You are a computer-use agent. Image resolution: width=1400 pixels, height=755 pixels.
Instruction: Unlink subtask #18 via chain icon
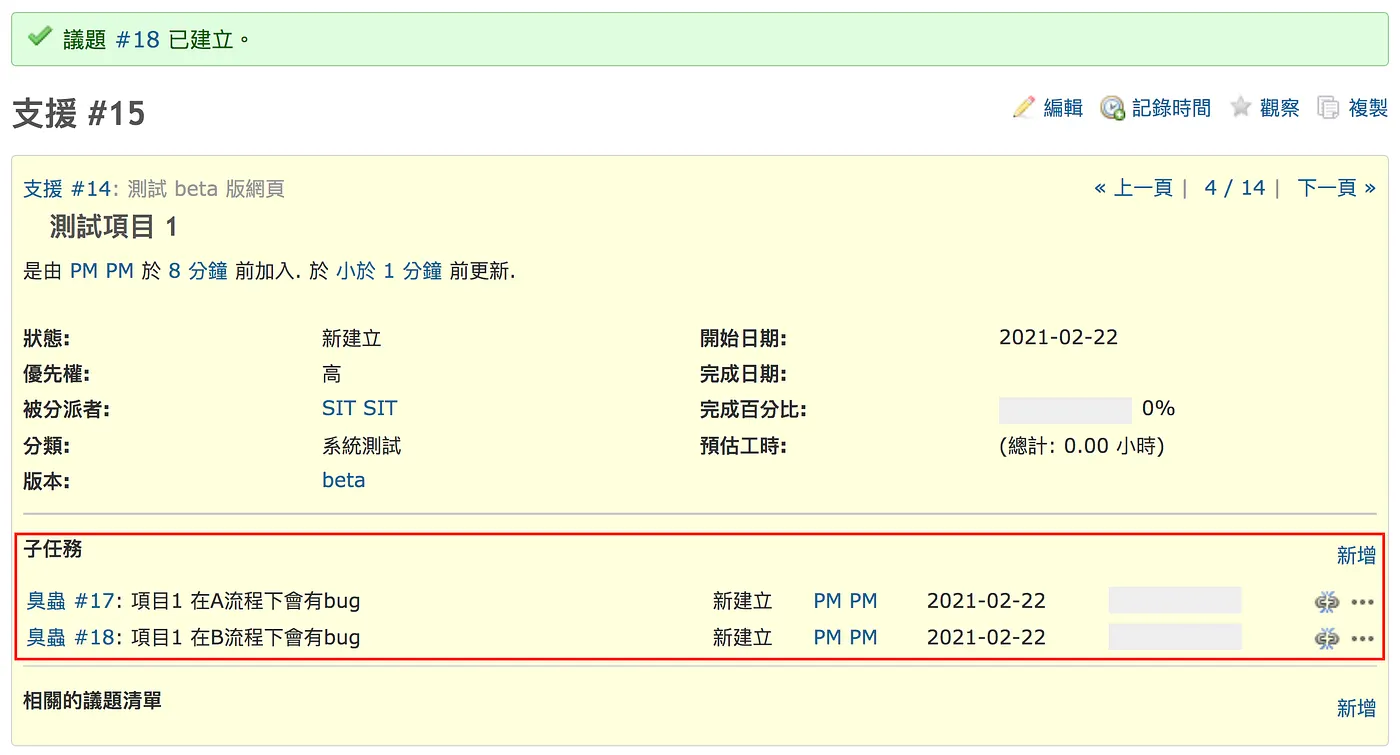1327,638
